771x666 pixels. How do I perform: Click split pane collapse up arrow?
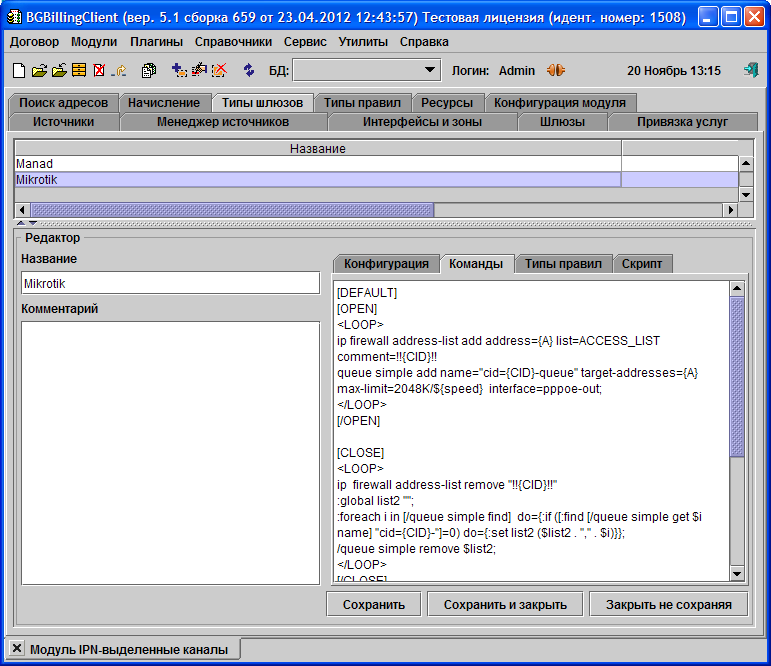(x=21, y=223)
